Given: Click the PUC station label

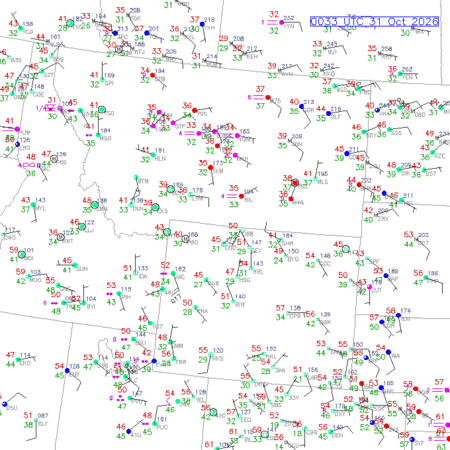Looking at the screenshot, I should [162, 427].
